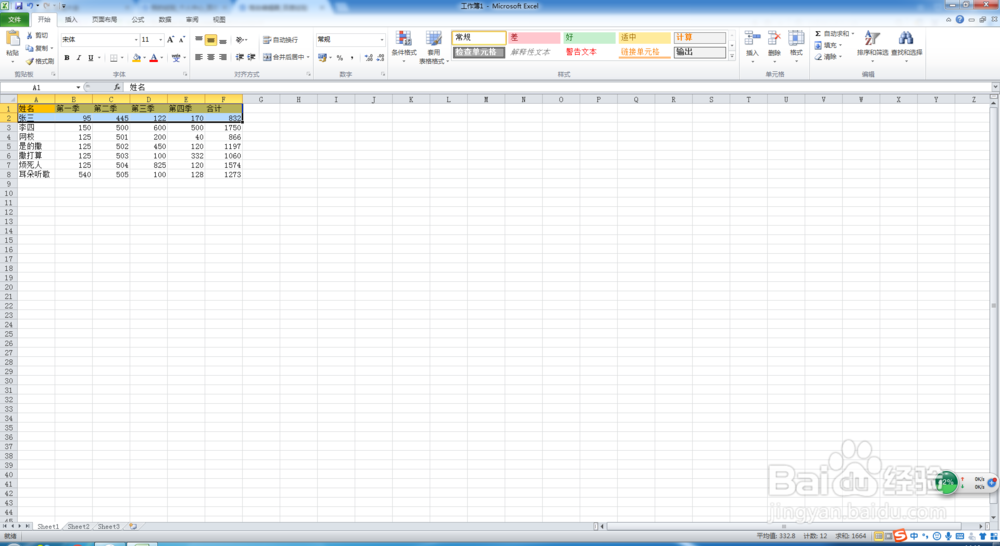Click the phonetic guide (文) icon
Image resolution: width=1000 pixels, height=546 pixels.
(x=176, y=58)
